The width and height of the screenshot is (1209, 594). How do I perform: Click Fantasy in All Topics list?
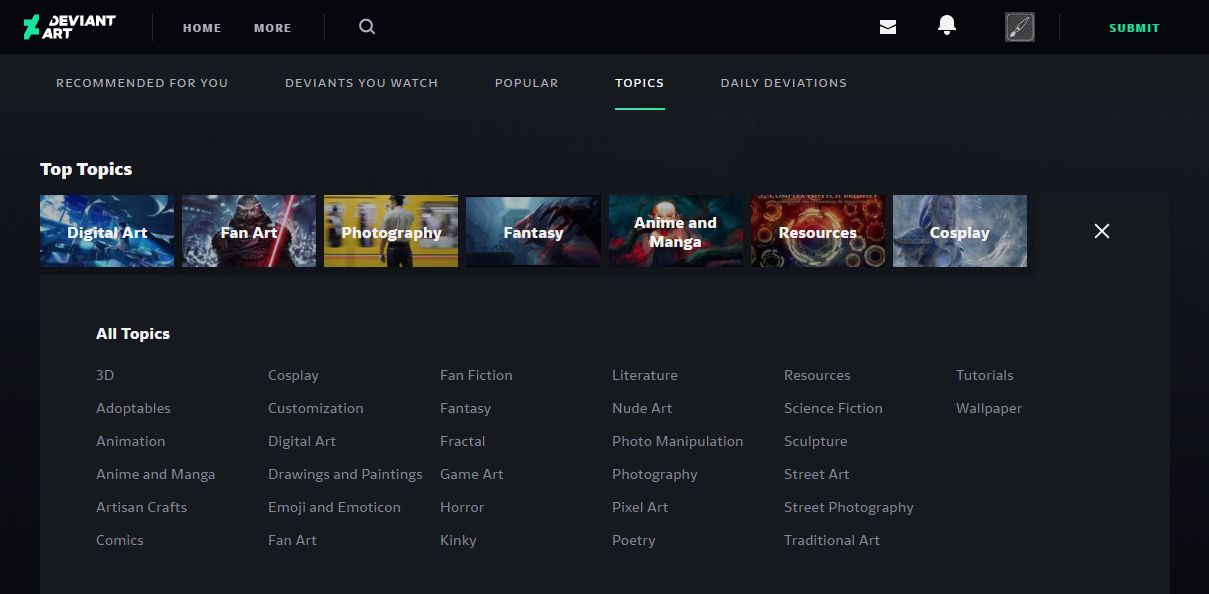click(x=465, y=408)
